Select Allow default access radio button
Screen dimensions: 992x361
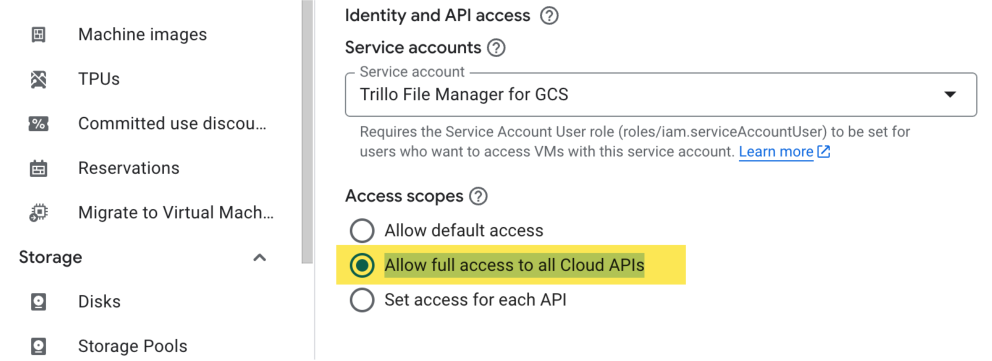(362, 231)
